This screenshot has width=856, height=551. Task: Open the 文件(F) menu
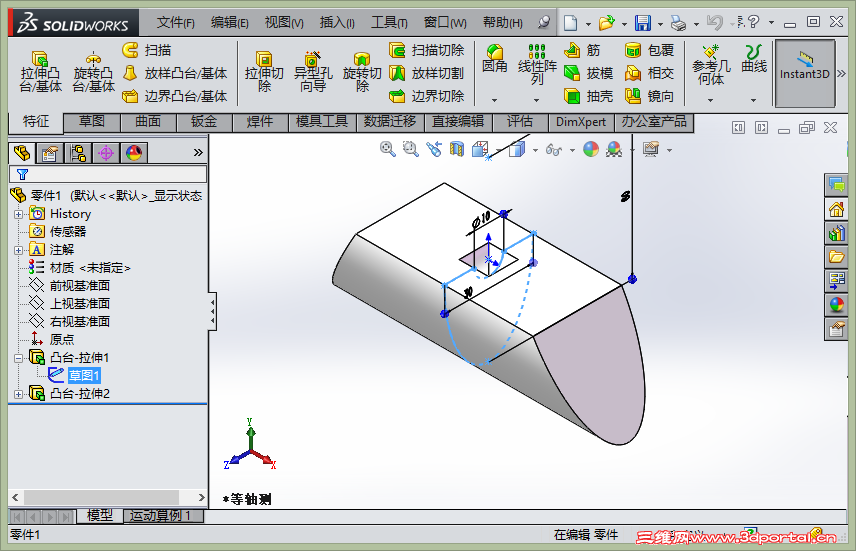[x=175, y=22]
